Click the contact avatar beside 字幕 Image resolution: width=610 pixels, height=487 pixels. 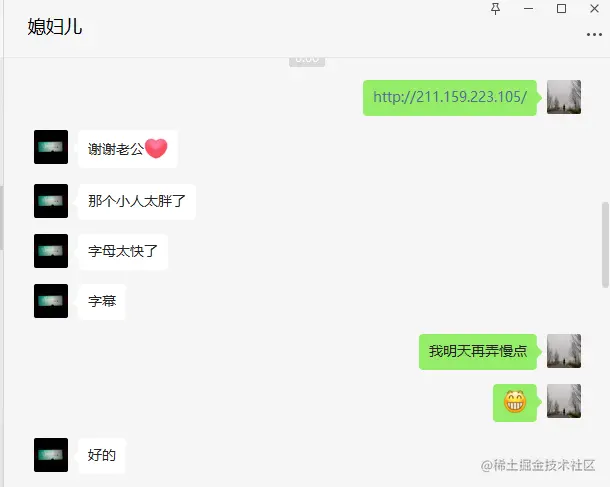pyautogui.click(x=51, y=301)
